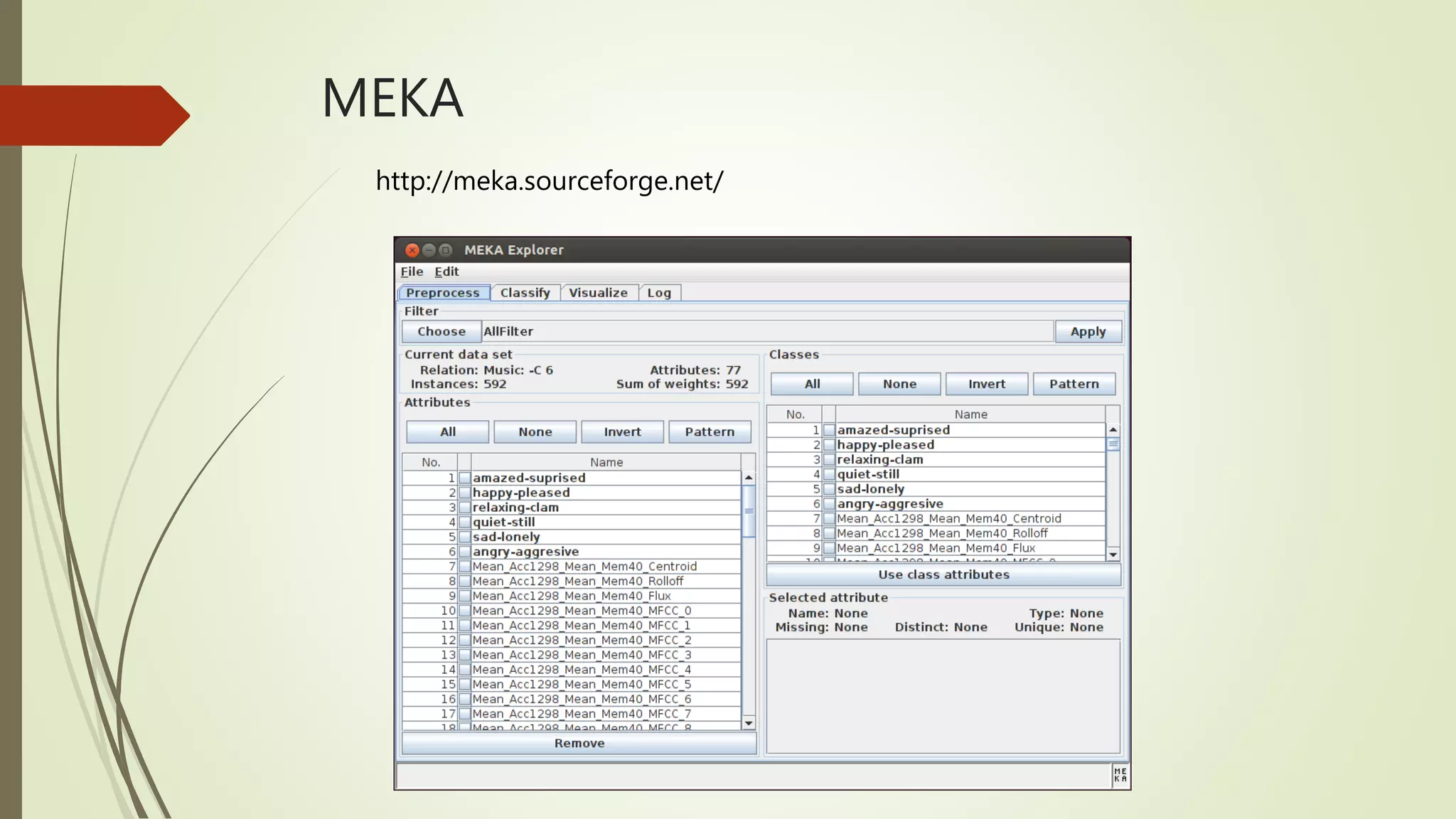Minimize the MEKA Explorer window
This screenshot has width=1456, height=819.
(x=429, y=250)
